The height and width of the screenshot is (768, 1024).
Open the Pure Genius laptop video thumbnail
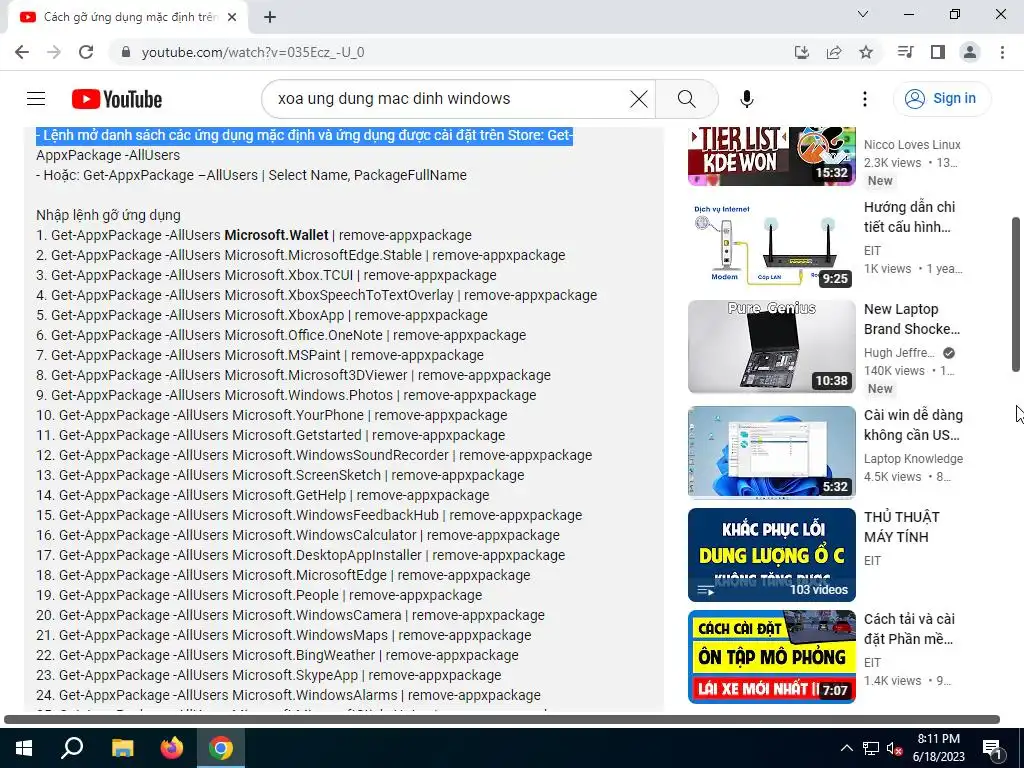[x=771, y=346]
